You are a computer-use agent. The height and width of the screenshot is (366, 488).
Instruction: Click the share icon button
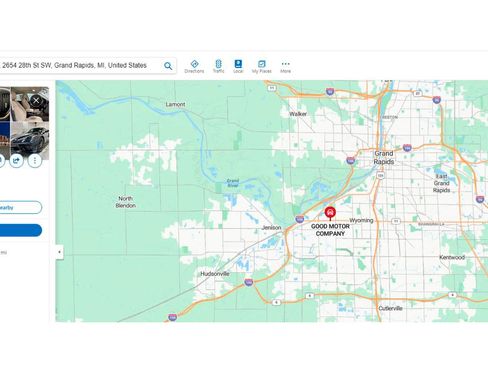[x=16, y=161]
